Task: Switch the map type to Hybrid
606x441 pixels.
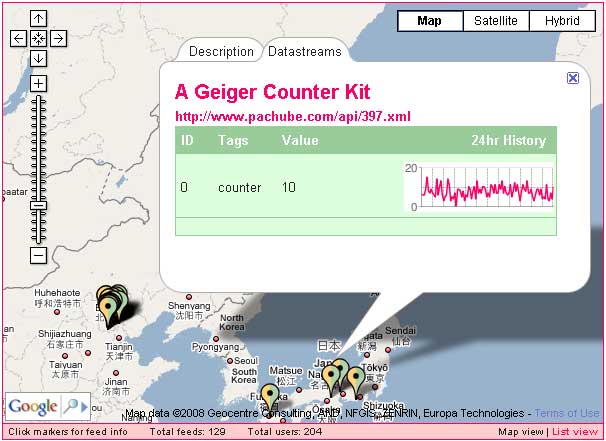Action: tap(562, 20)
